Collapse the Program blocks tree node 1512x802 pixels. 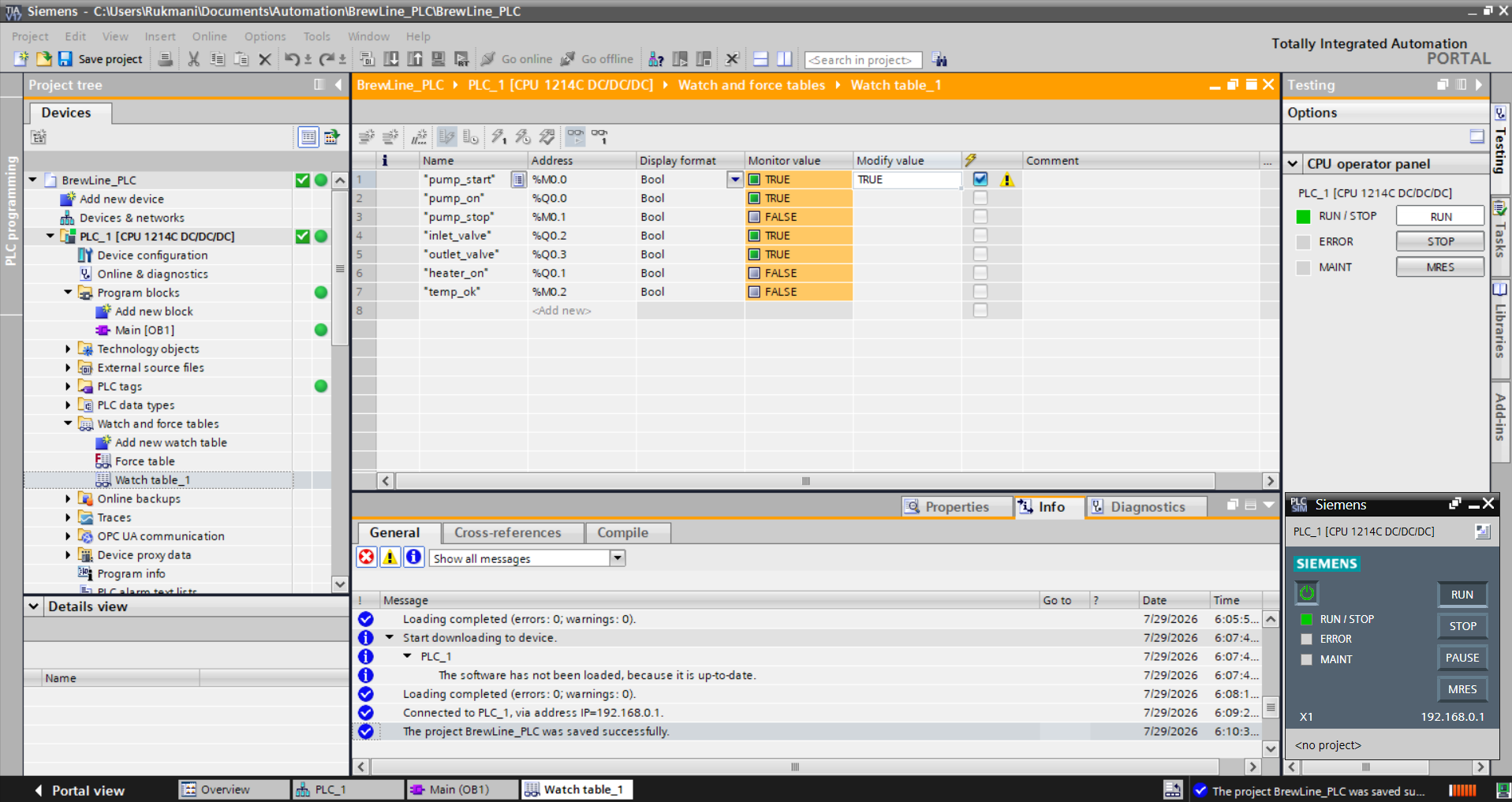68,293
